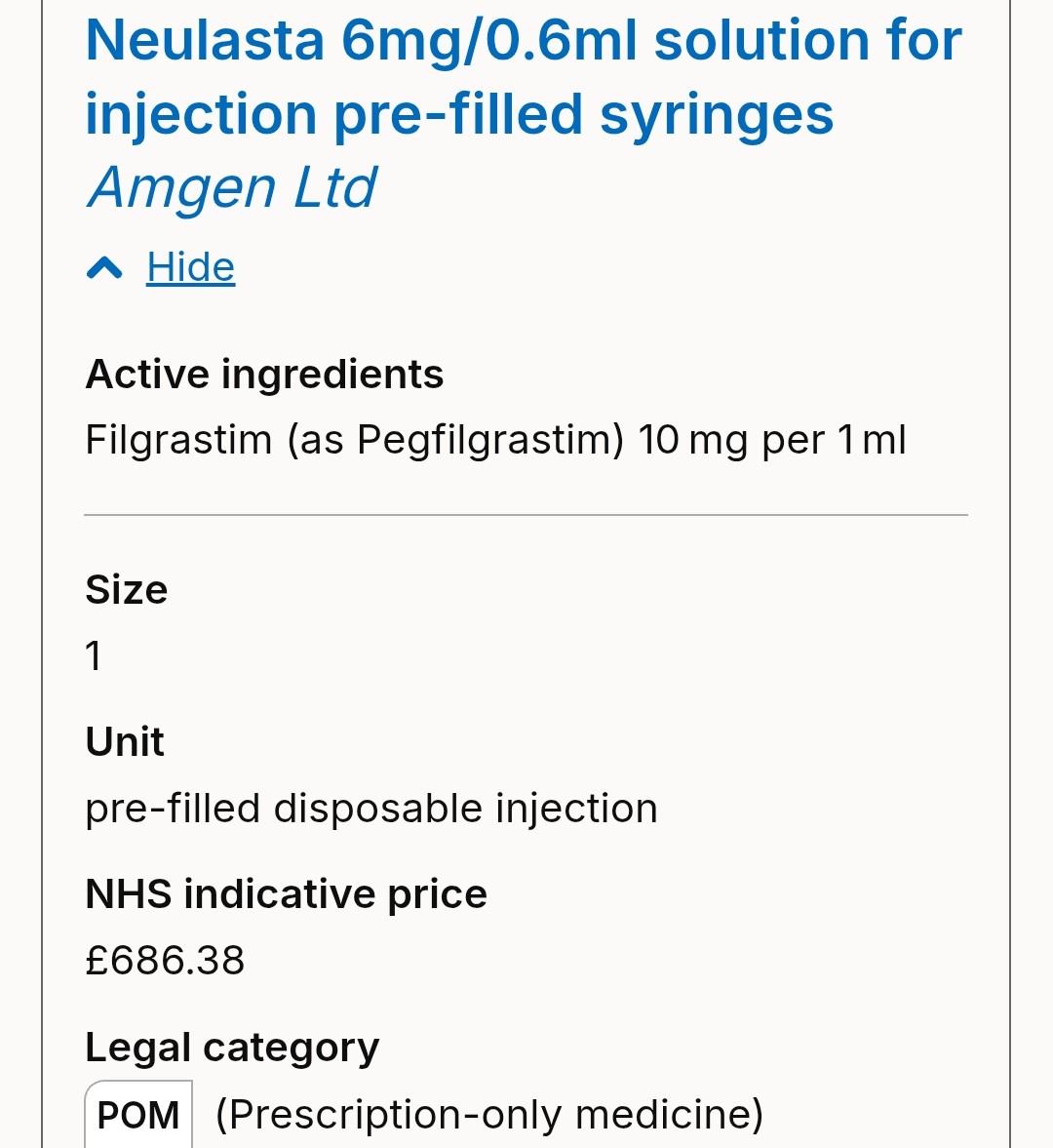
Task: Click the Unit heading
Action: 125,742
